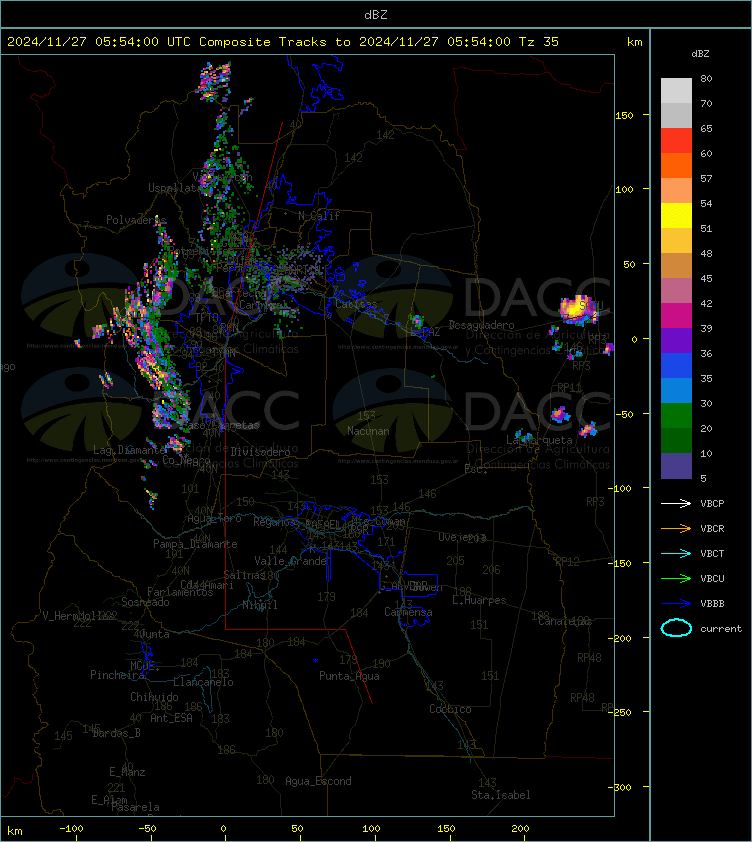Click the 'N_Calif' map label
The image size is (752, 842).
pyautogui.click(x=319, y=216)
